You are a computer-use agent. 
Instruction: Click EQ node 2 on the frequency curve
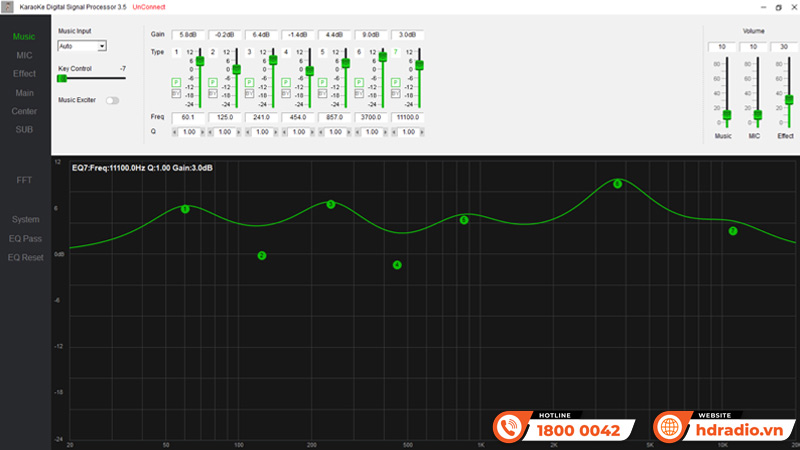point(262,256)
